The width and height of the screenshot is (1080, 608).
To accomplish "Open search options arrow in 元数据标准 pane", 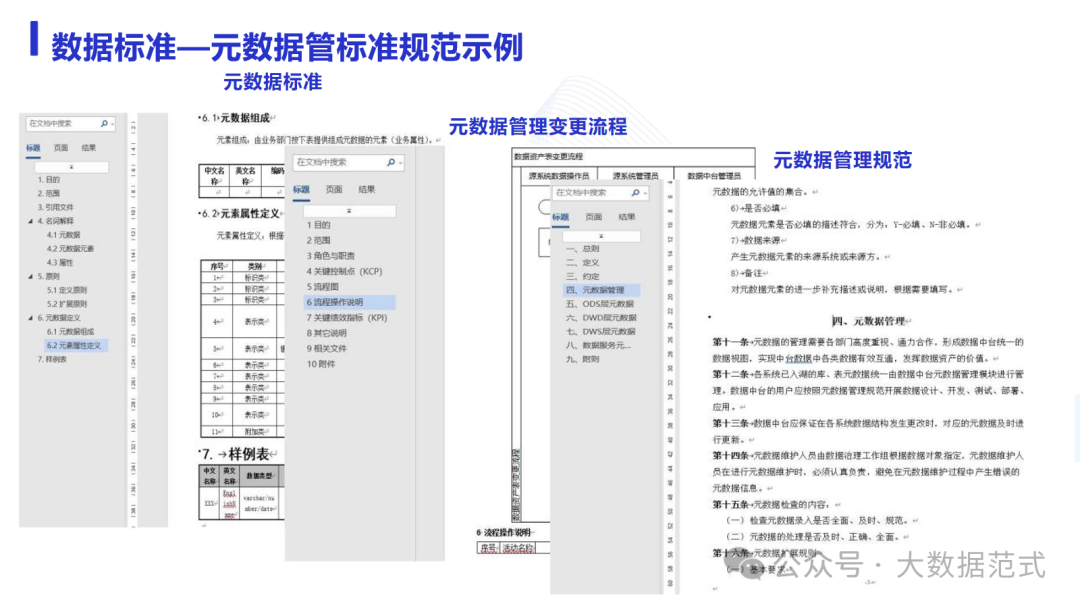I will click(x=112, y=125).
